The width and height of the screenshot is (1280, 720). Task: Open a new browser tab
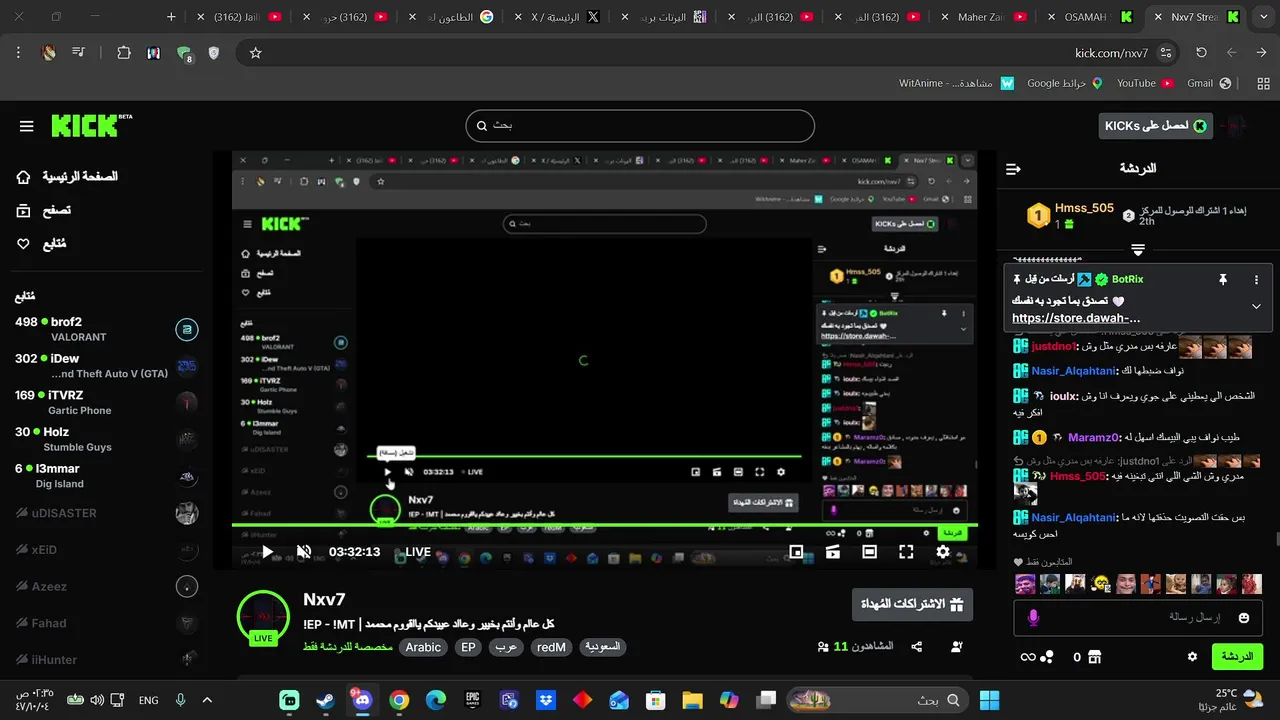click(x=171, y=17)
